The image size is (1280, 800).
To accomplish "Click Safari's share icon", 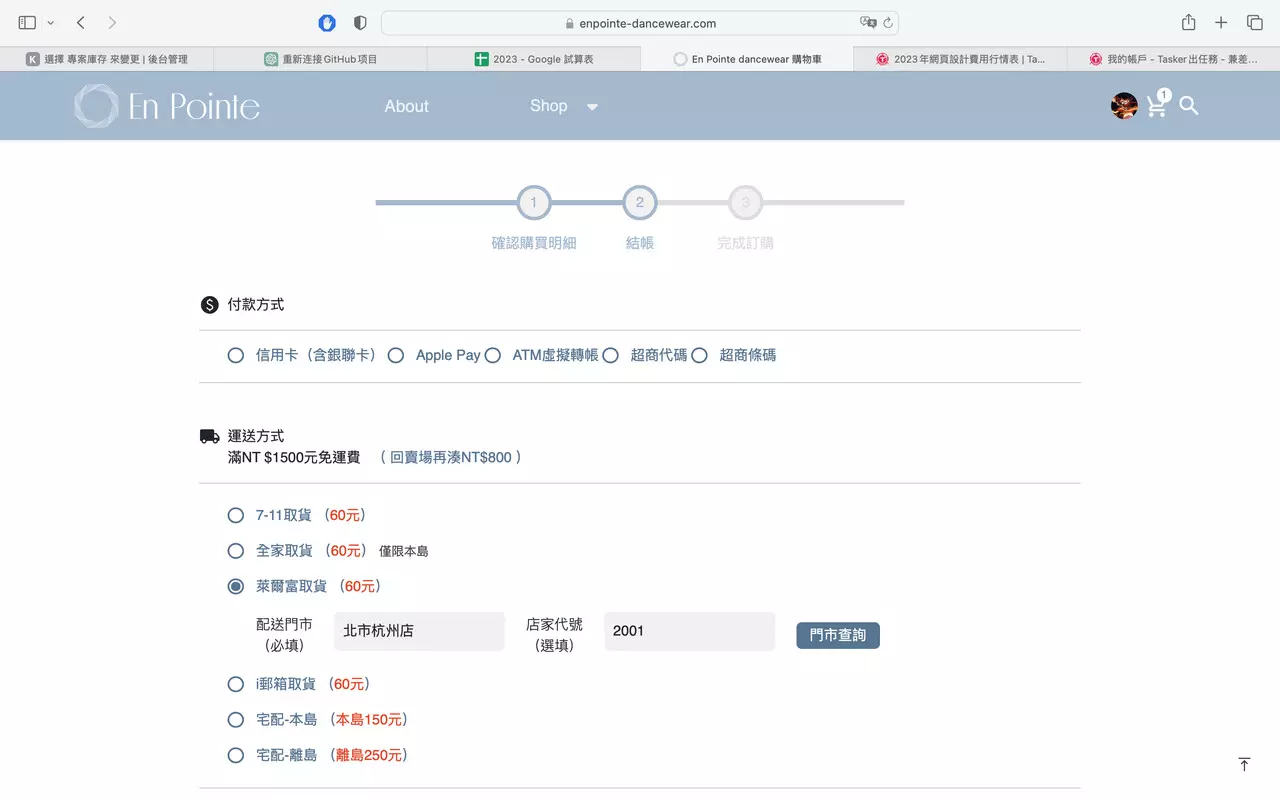I will pos(1187,22).
